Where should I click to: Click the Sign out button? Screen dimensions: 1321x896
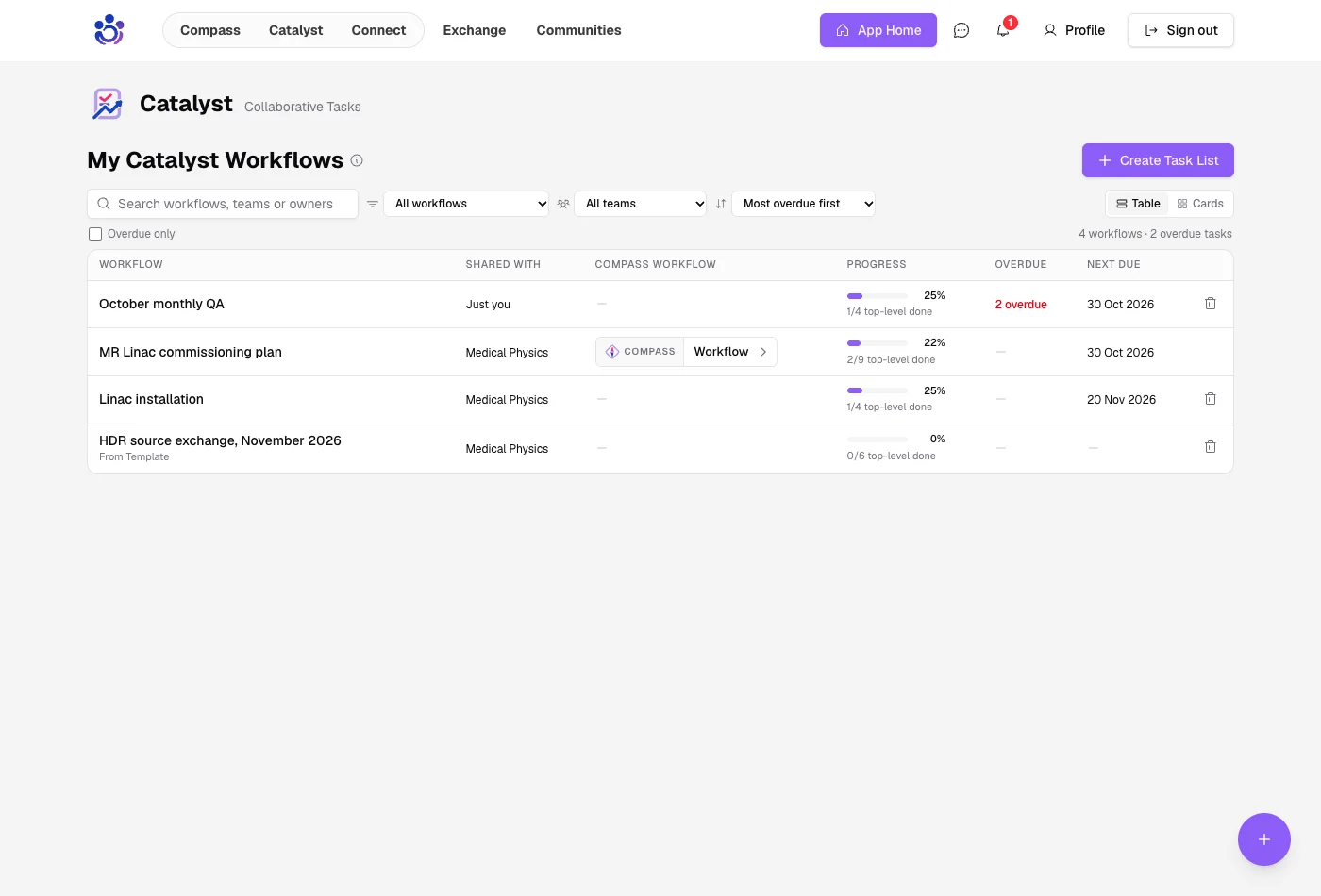(1180, 30)
